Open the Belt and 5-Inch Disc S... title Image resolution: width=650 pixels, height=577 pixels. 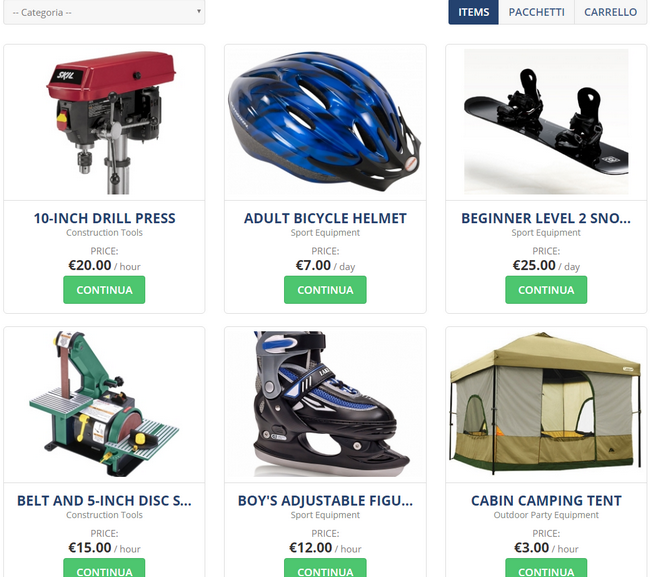104,501
